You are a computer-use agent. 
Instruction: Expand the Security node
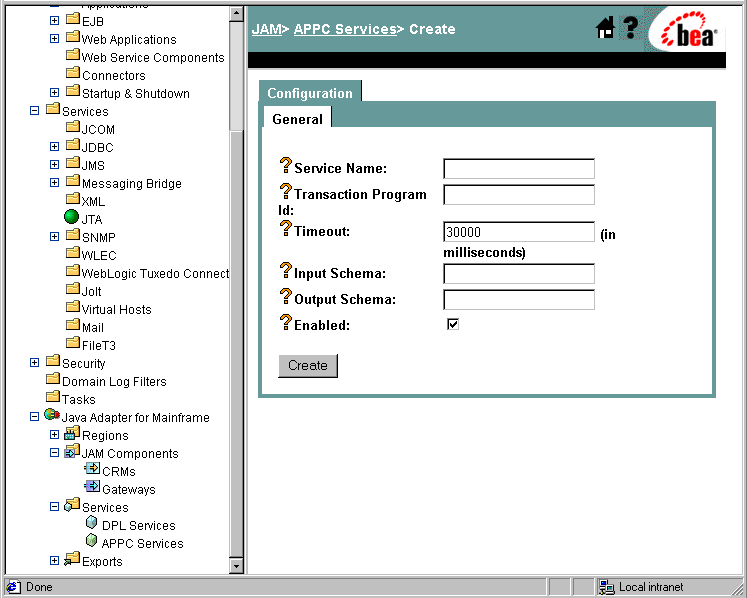point(34,363)
